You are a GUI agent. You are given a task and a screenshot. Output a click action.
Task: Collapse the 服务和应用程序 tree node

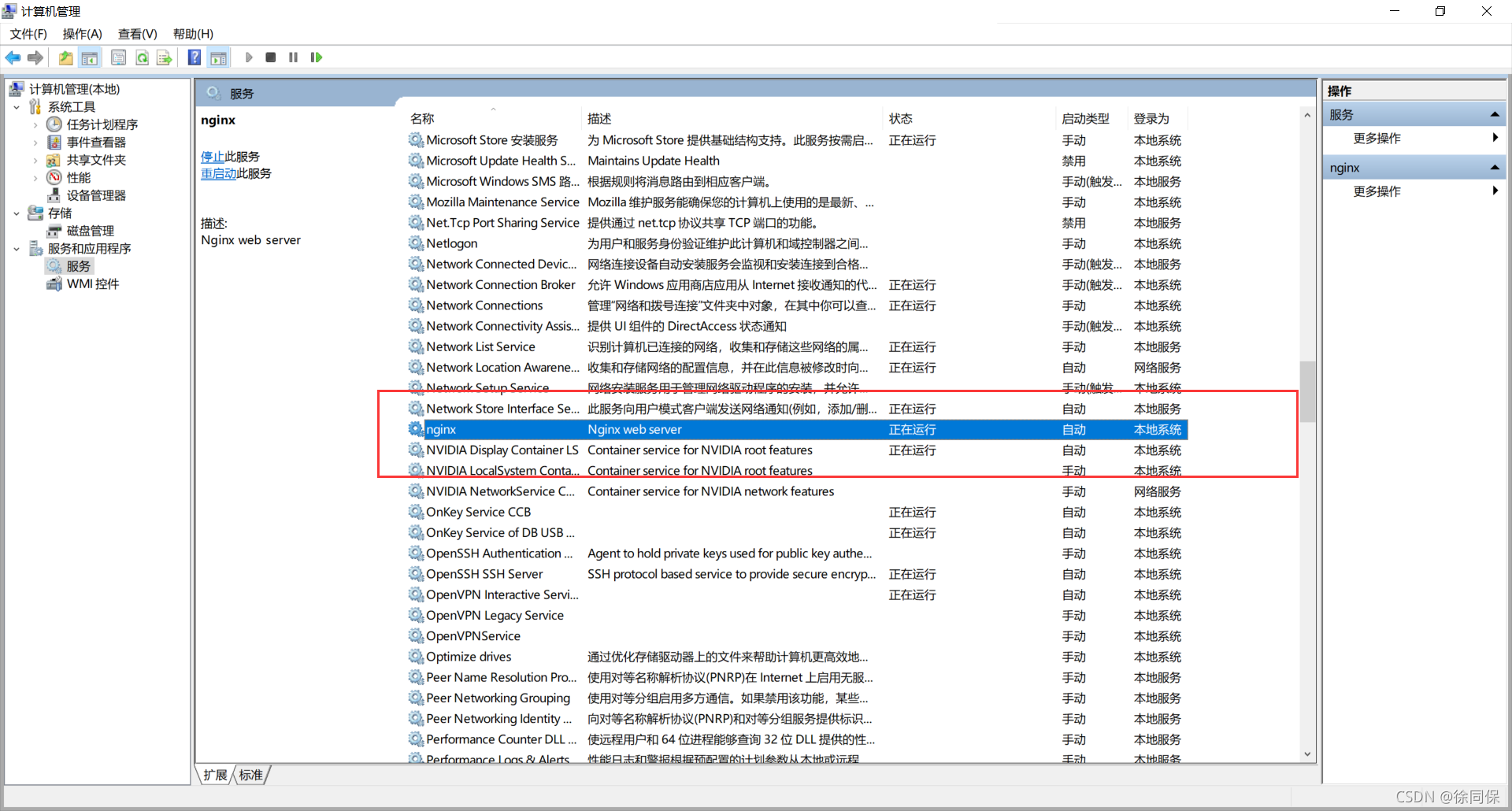click(x=17, y=249)
